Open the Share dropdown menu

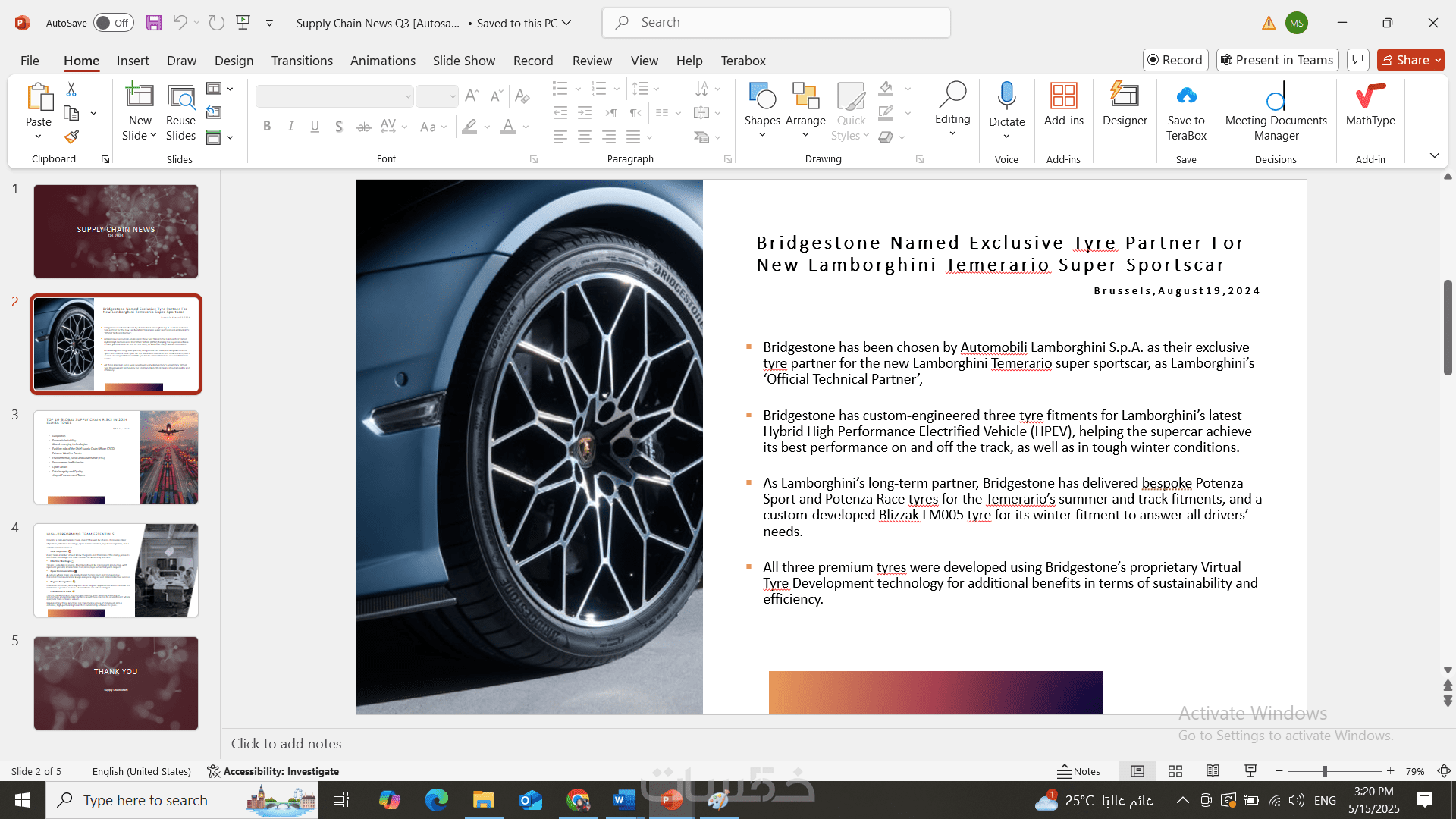click(x=1438, y=60)
